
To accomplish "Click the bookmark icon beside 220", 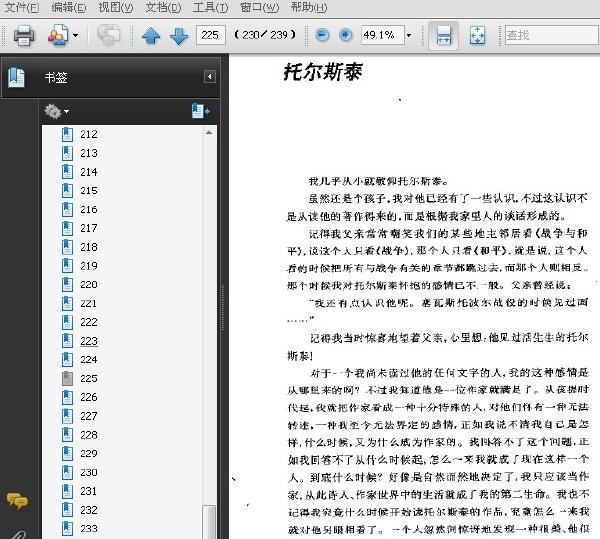I will tap(67, 285).
